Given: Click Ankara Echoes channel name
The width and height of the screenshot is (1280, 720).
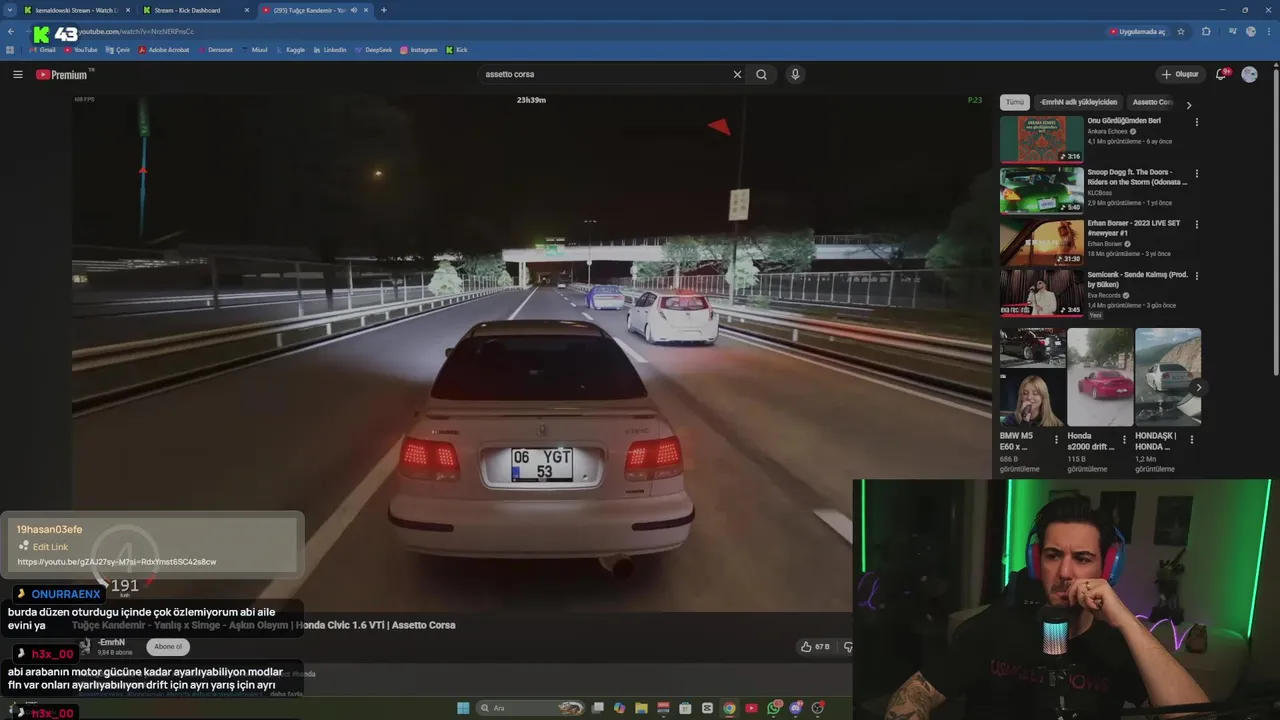Looking at the screenshot, I should pyautogui.click(x=1107, y=131).
